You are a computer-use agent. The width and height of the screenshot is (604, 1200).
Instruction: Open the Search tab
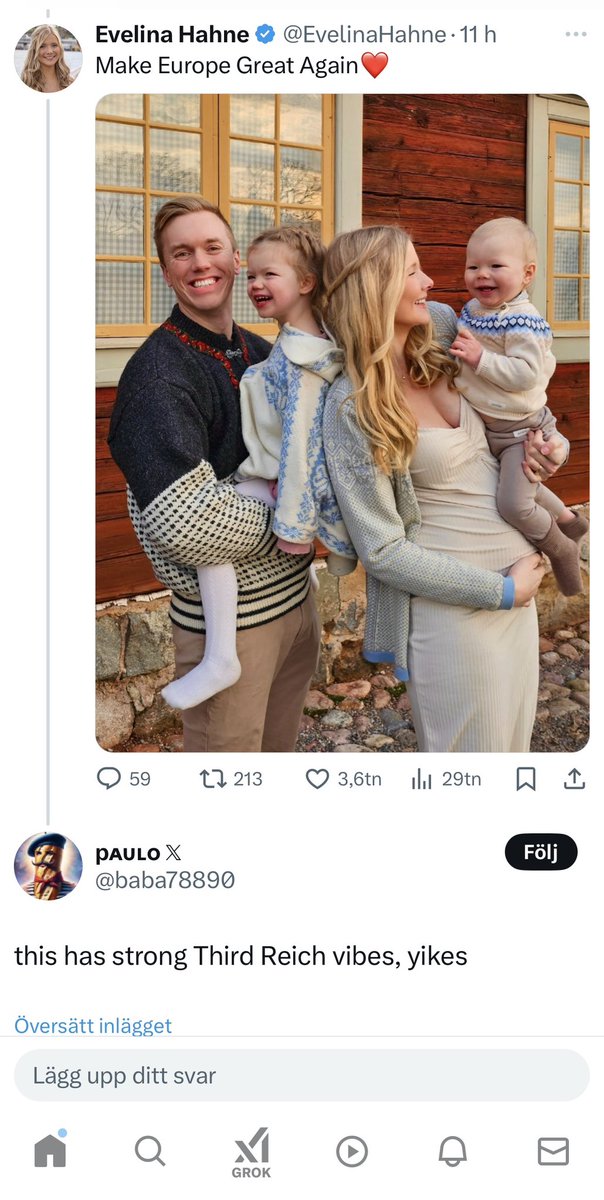click(150, 1151)
